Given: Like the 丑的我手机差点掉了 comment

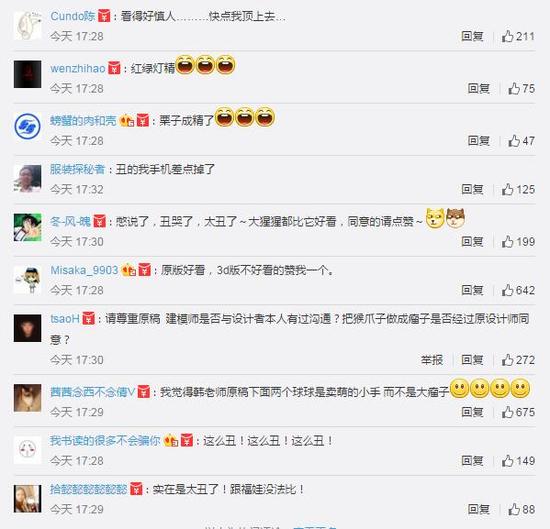Looking at the screenshot, I should click(507, 190).
